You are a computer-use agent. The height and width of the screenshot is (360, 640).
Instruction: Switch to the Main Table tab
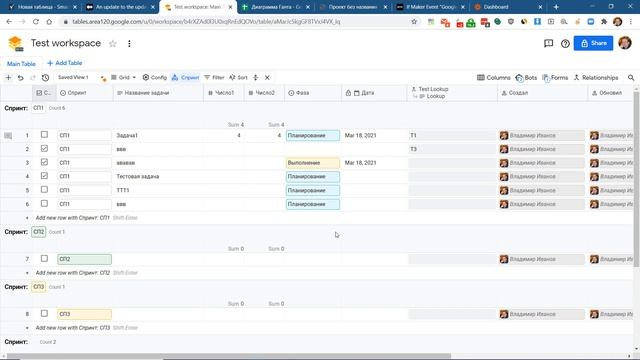click(x=21, y=64)
